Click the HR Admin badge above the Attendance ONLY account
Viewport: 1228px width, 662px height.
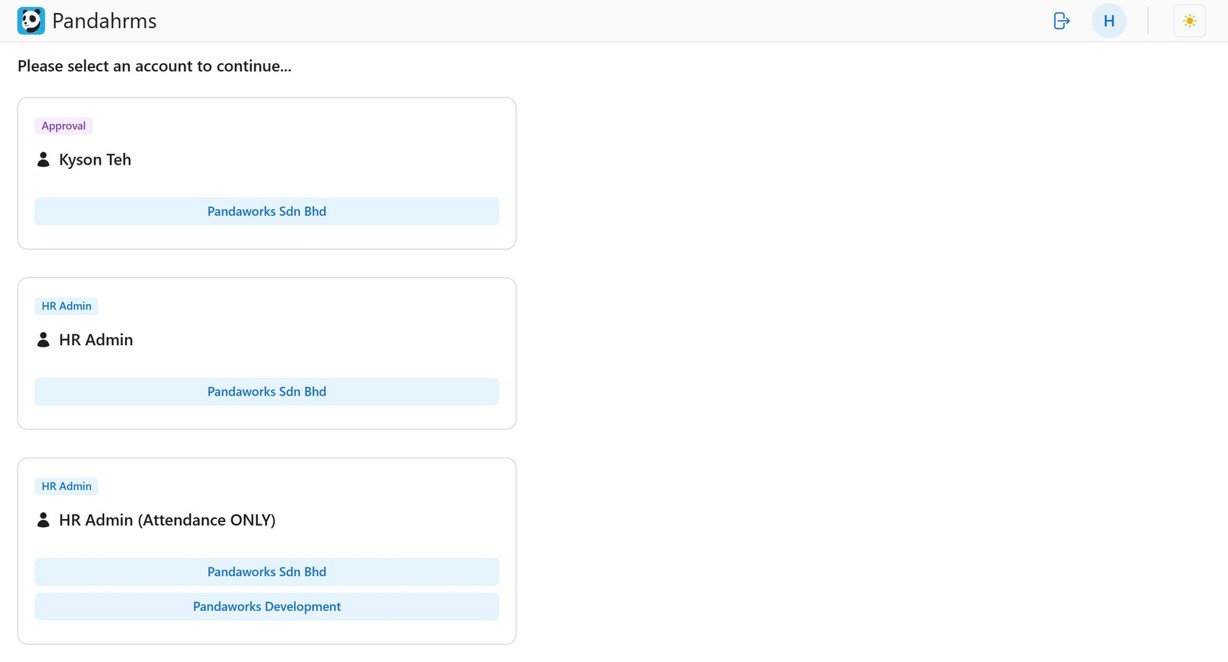coord(66,486)
